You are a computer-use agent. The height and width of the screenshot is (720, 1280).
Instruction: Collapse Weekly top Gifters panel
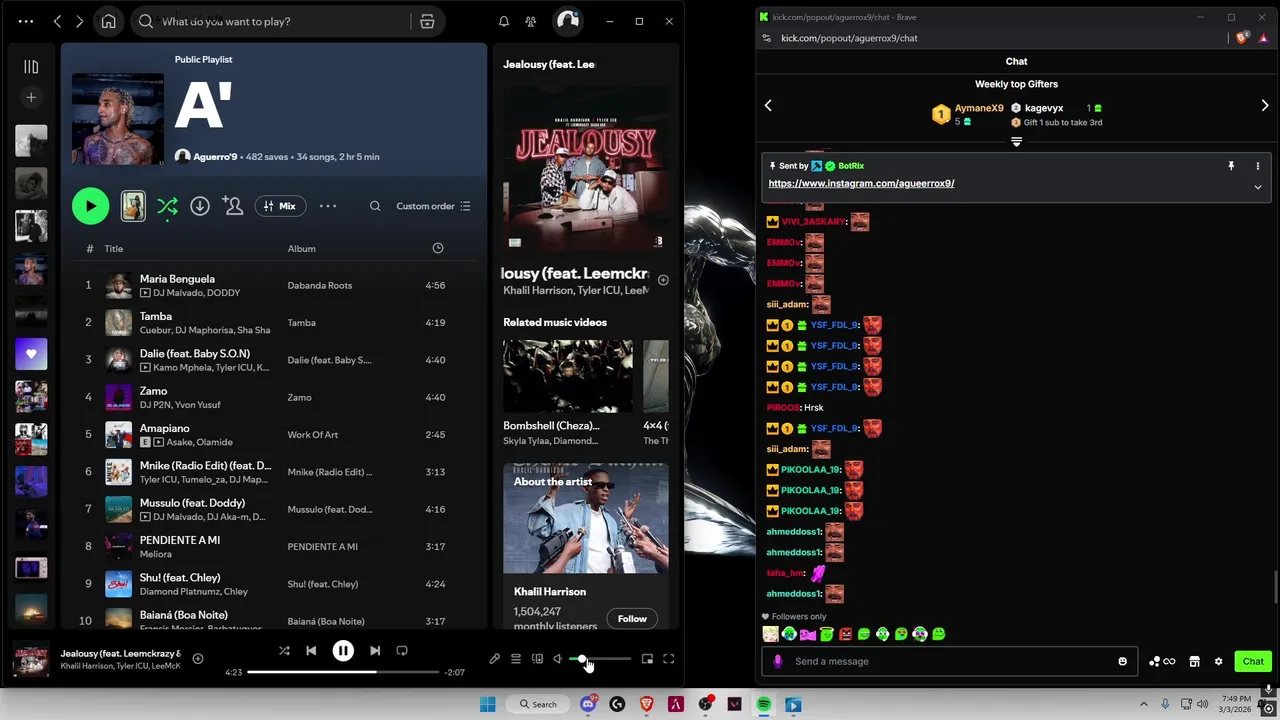coord(1016,142)
